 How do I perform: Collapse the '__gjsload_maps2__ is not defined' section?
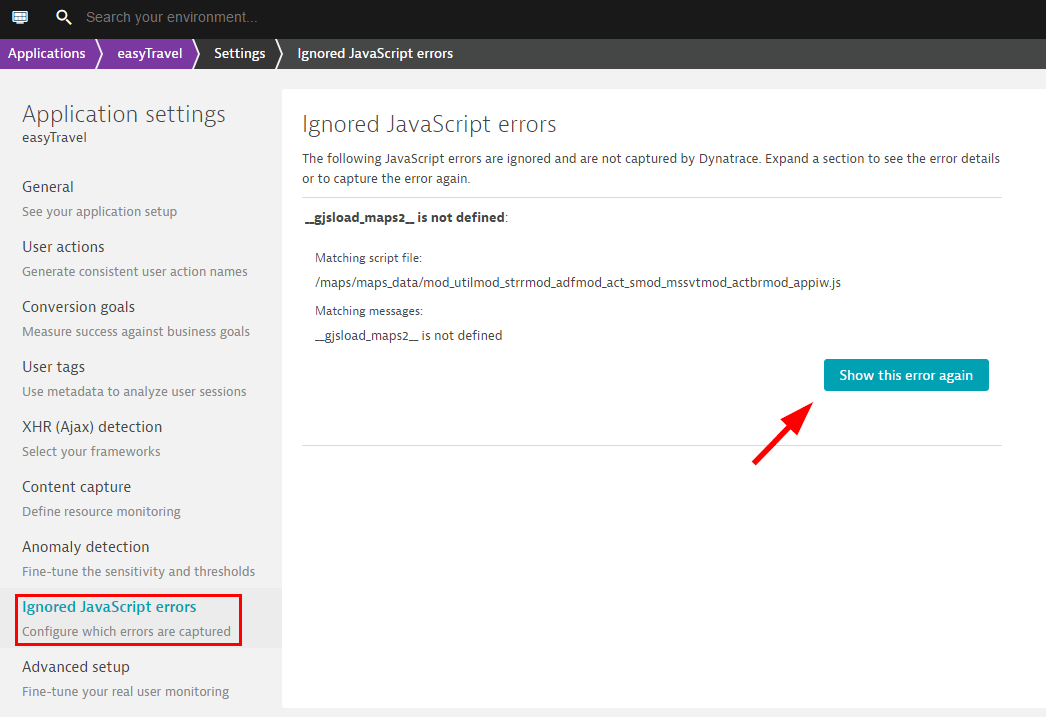(x=405, y=217)
